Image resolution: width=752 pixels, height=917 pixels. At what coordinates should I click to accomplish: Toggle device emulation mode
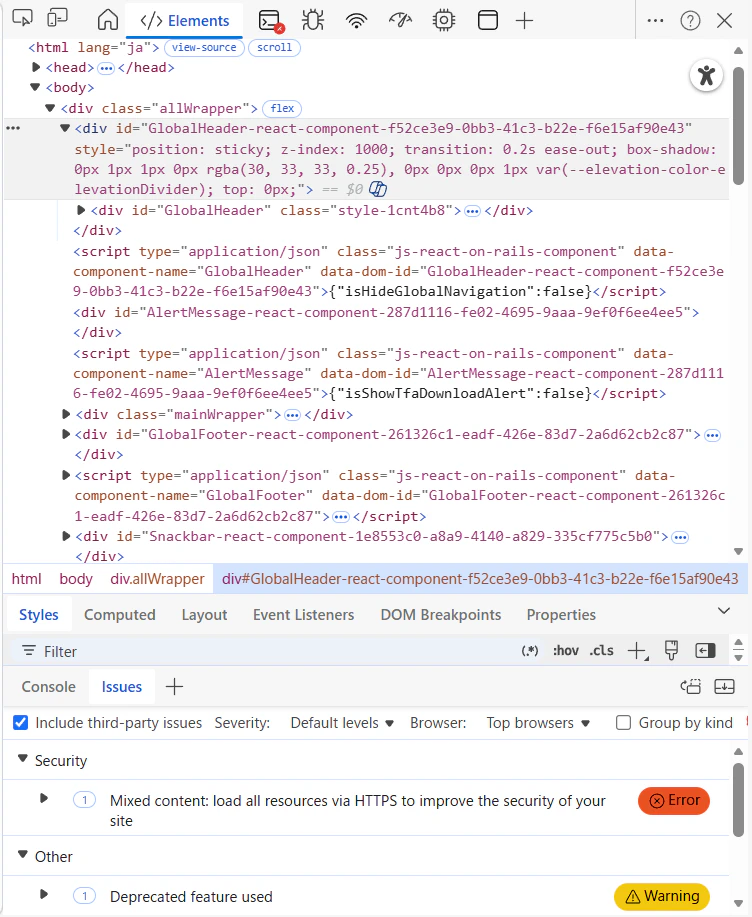(57, 19)
